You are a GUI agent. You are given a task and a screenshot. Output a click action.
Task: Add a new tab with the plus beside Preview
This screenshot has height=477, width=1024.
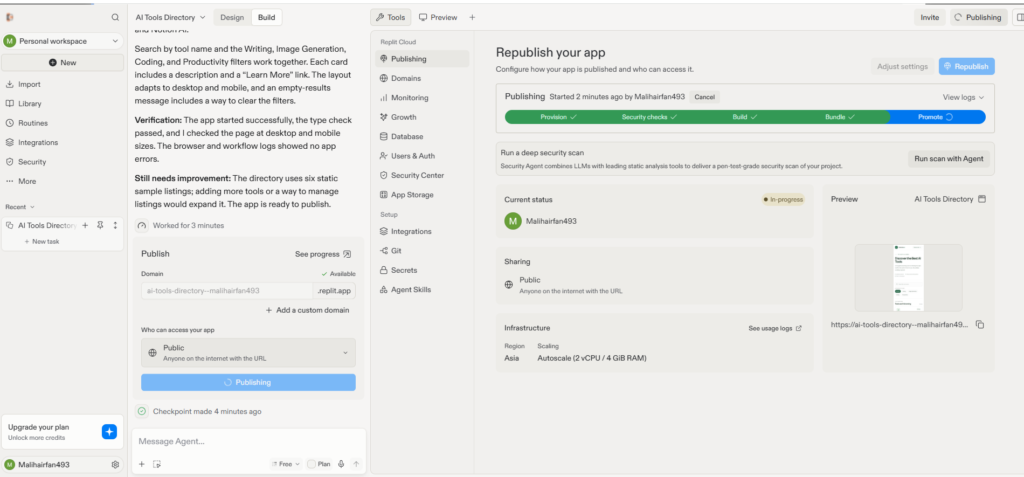pos(472,18)
